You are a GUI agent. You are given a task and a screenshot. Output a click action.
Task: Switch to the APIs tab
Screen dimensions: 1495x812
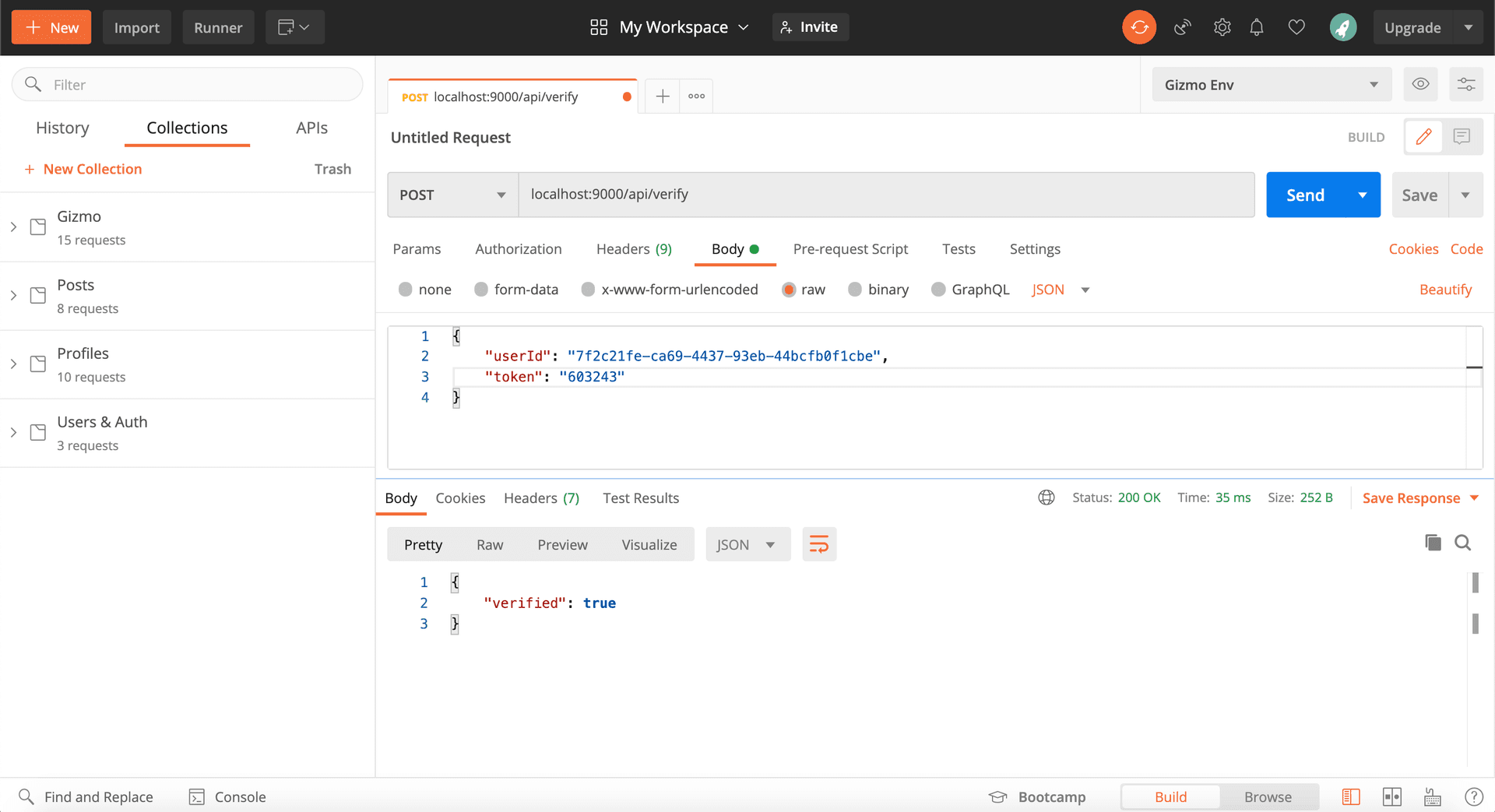311,128
